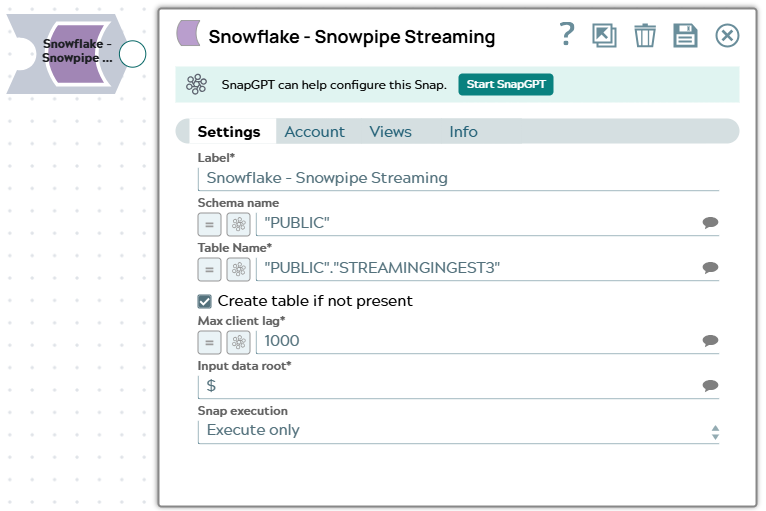
Task: Edit the Label text field
Action: pyautogui.click(x=458, y=179)
